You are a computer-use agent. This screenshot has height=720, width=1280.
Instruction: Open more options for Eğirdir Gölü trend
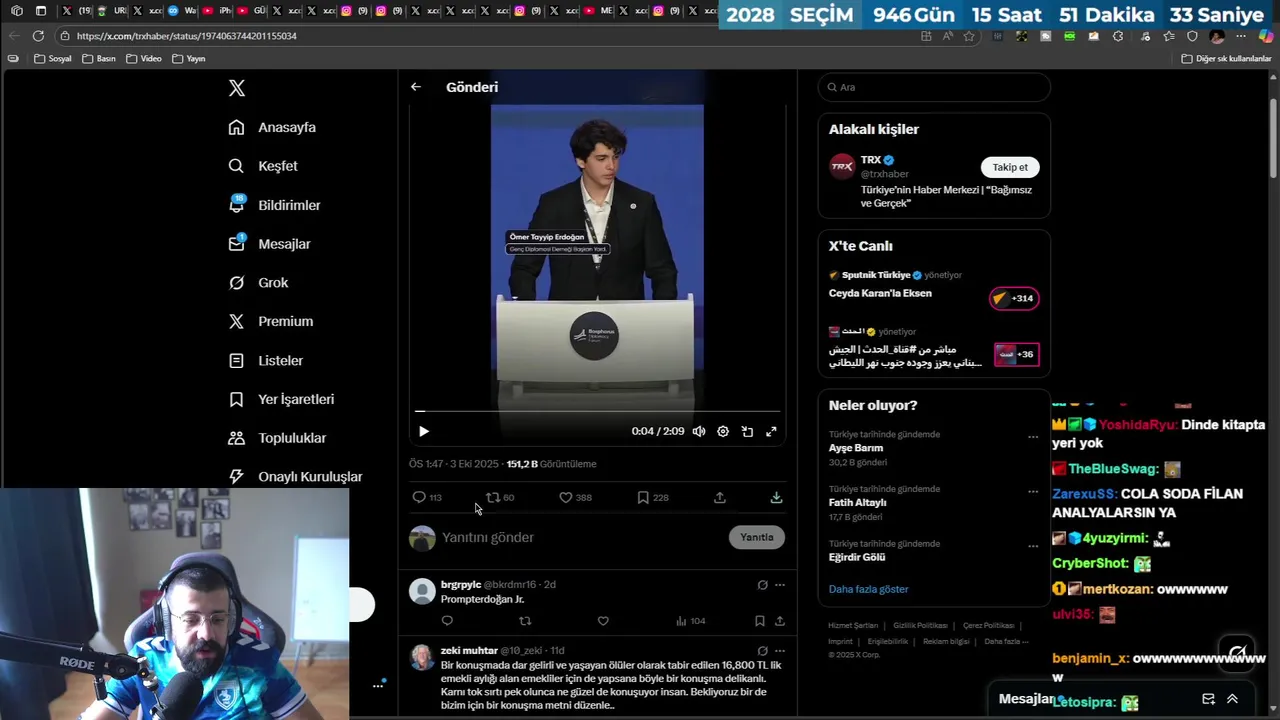[x=1033, y=546]
